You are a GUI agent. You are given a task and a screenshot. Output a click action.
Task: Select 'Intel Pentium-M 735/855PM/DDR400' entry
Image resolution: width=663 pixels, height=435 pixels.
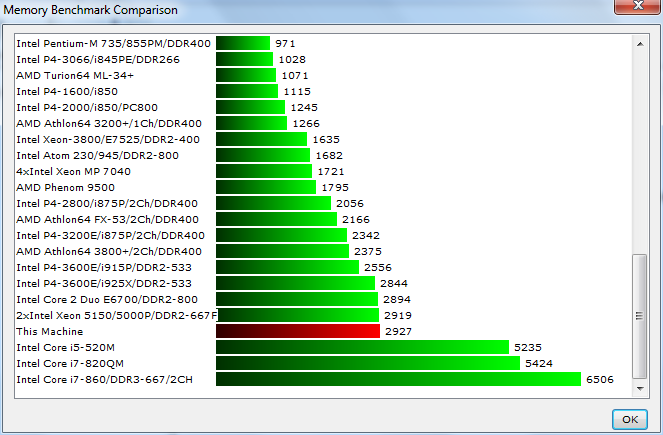(113, 43)
